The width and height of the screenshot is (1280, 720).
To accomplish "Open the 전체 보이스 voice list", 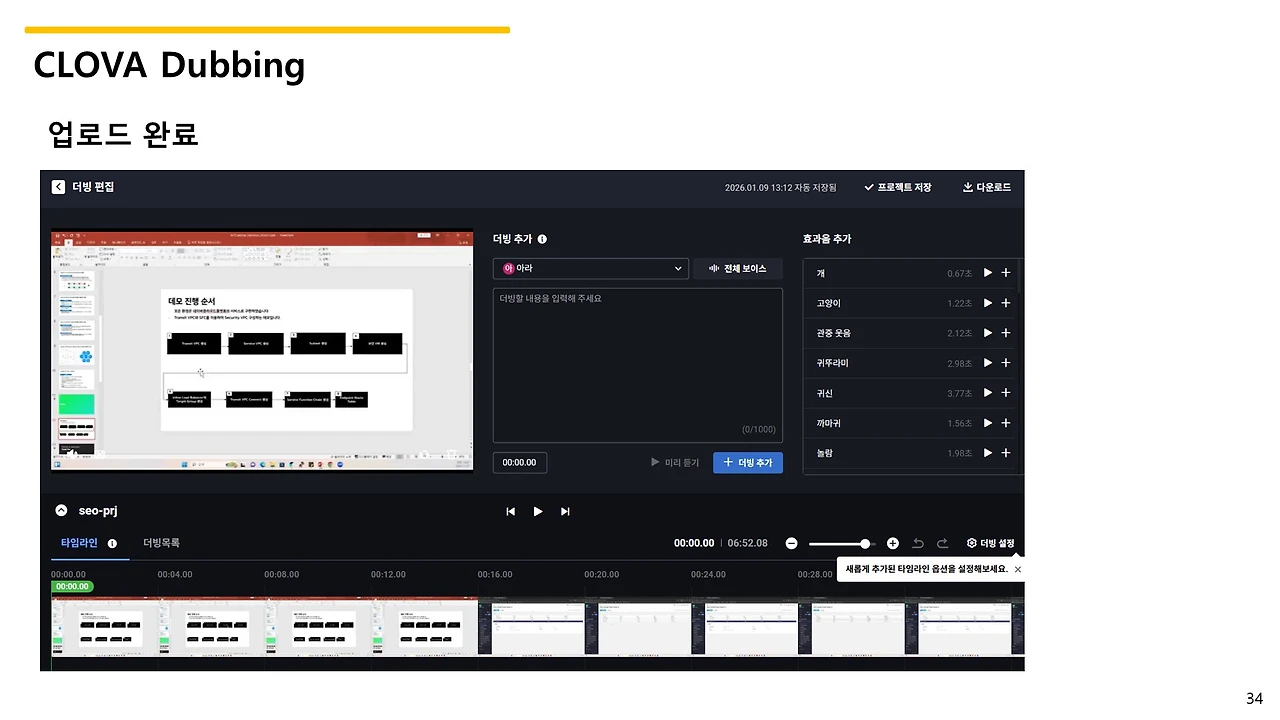I will click(x=738, y=268).
